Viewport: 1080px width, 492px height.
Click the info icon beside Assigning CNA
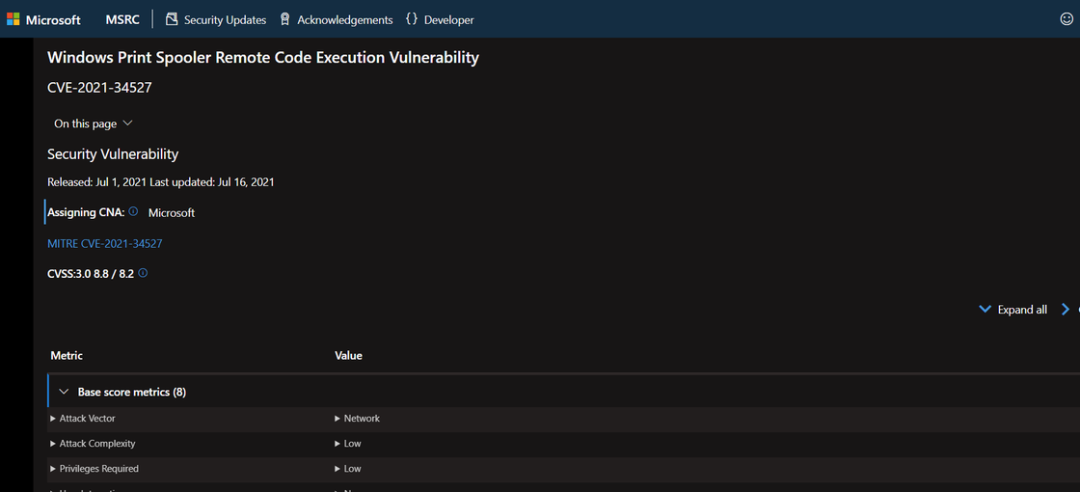tap(133, 212)
